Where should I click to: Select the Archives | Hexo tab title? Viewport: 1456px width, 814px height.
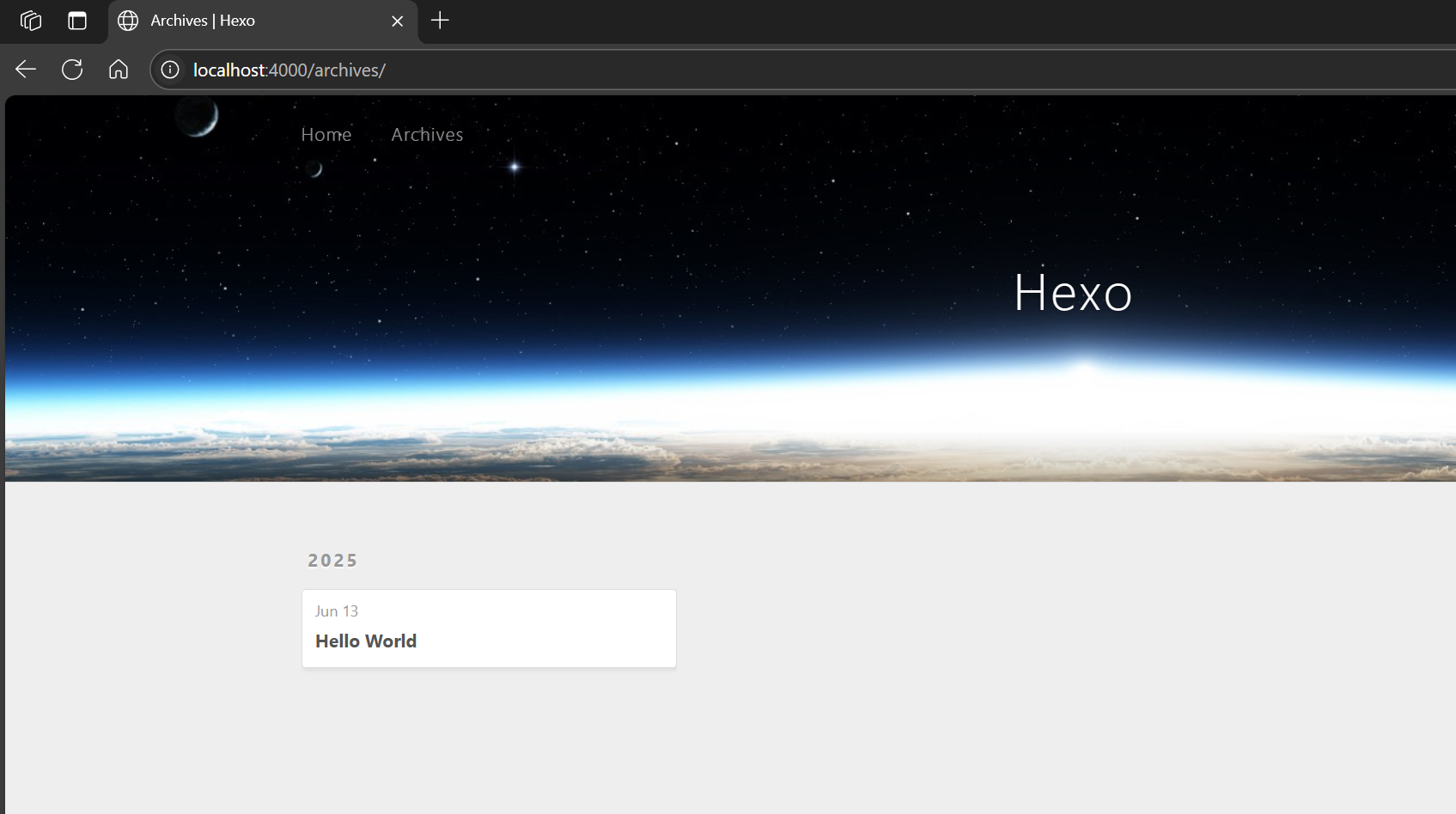click(203, 21)
